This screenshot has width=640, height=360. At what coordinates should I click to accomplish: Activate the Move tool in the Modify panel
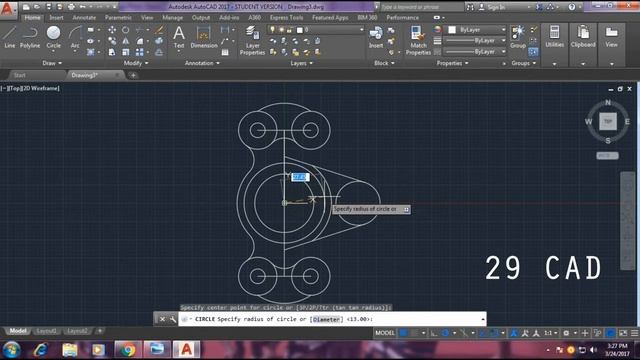click(112, 30)
